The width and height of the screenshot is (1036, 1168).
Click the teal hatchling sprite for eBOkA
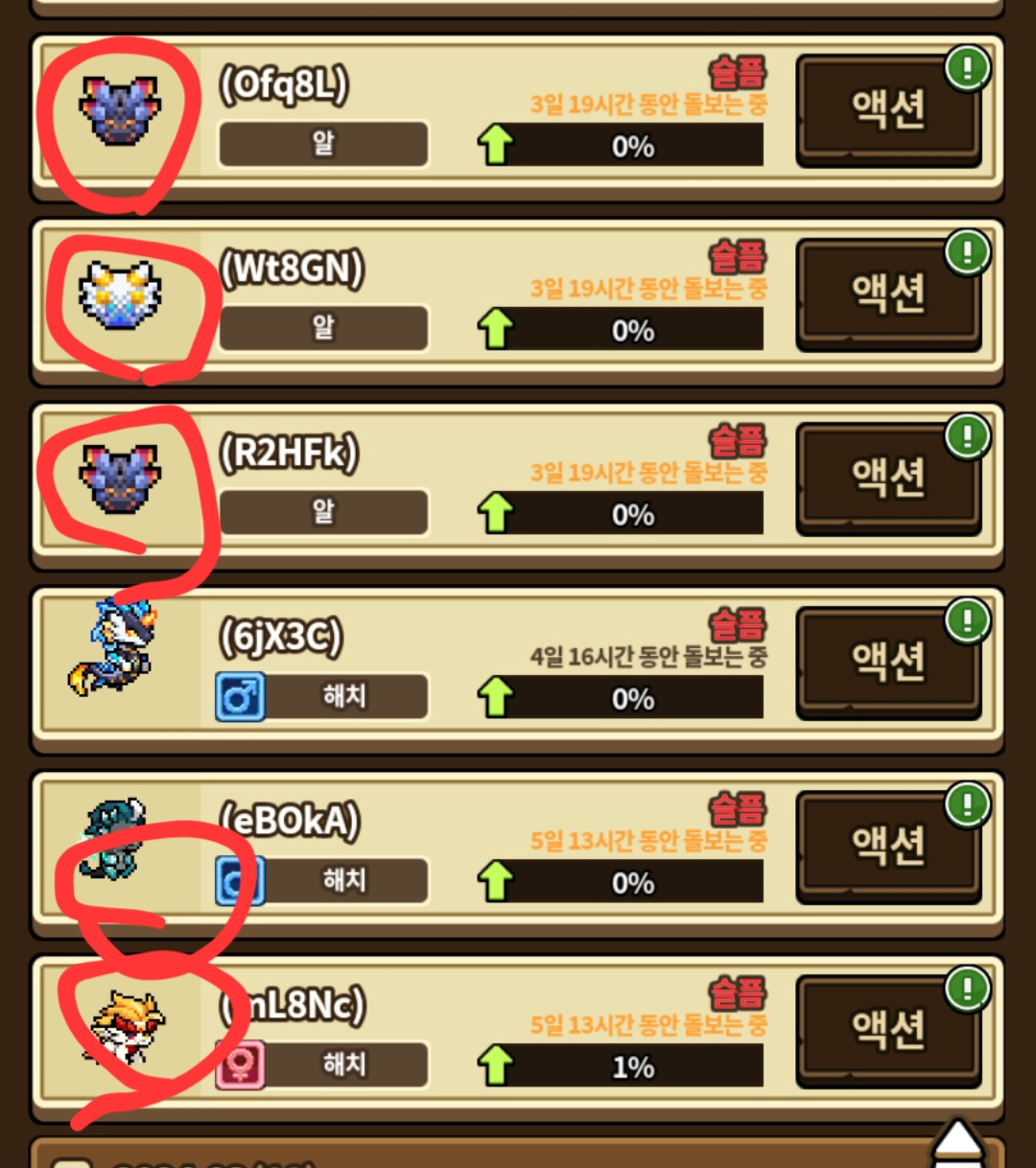click(x=113, y=838)
